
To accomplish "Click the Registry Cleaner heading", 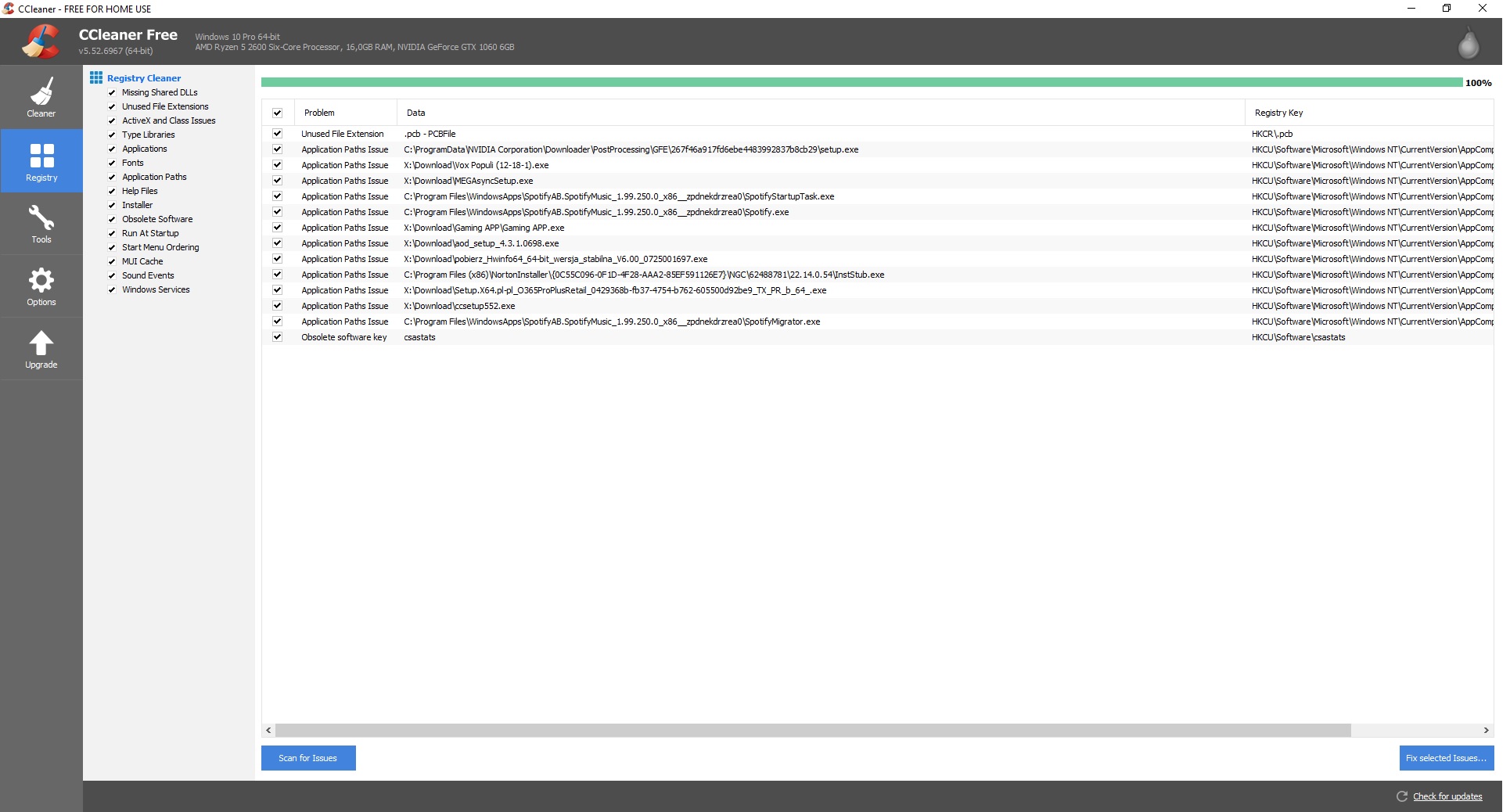I will point(144,78).
